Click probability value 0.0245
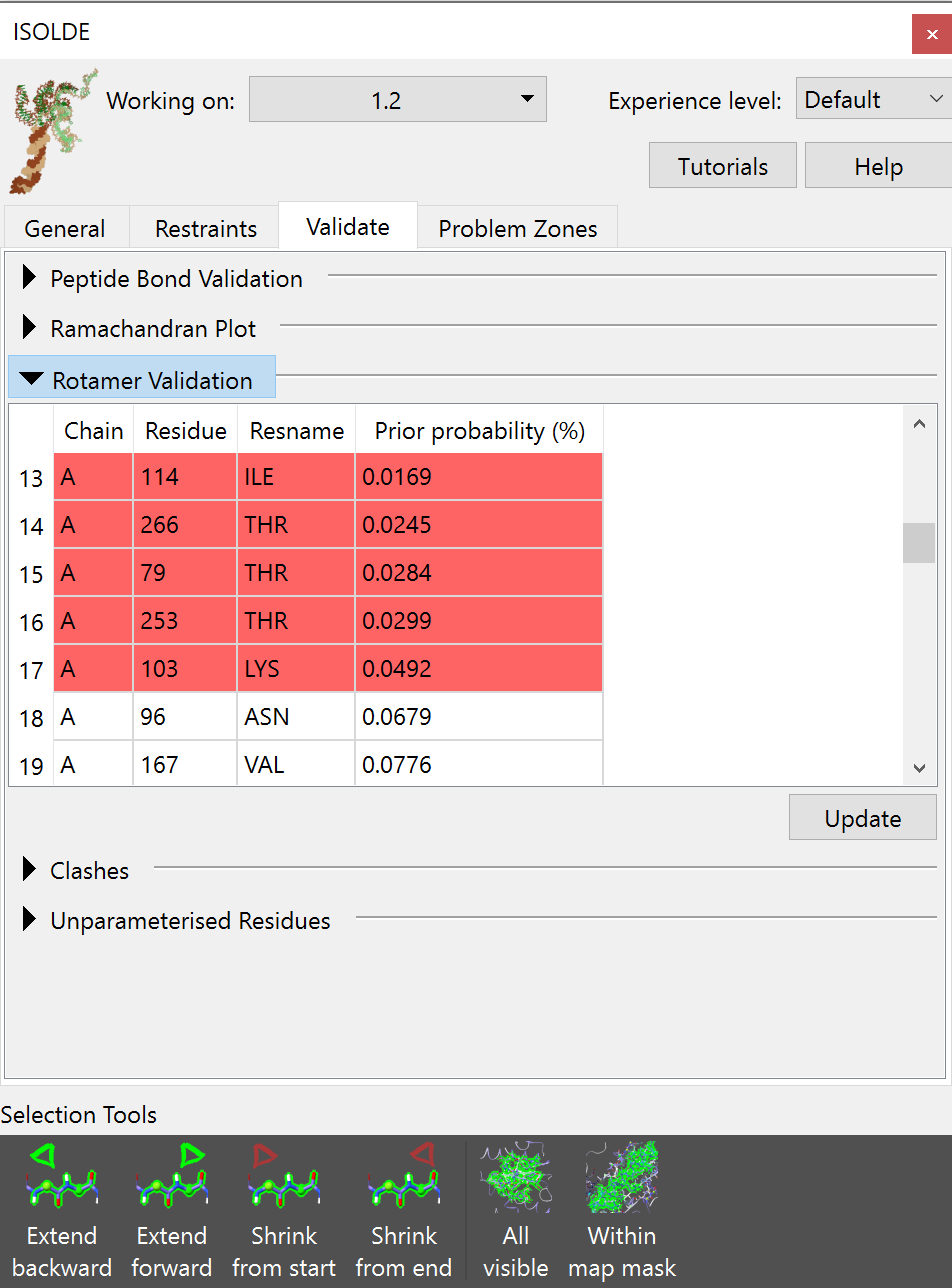 tap(480, 525)
